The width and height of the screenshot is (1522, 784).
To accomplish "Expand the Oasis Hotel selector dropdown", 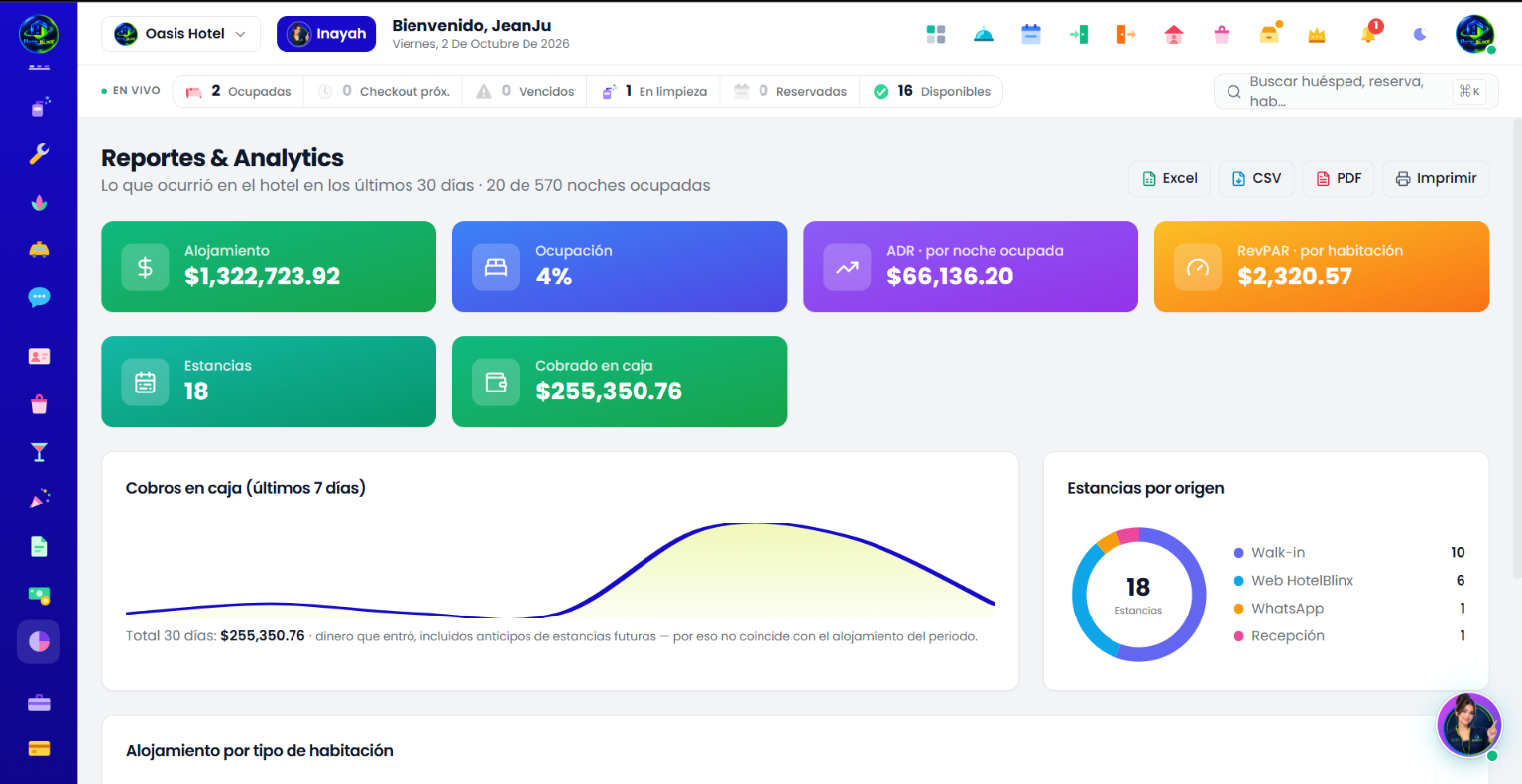I will click(x=180, y=34).
